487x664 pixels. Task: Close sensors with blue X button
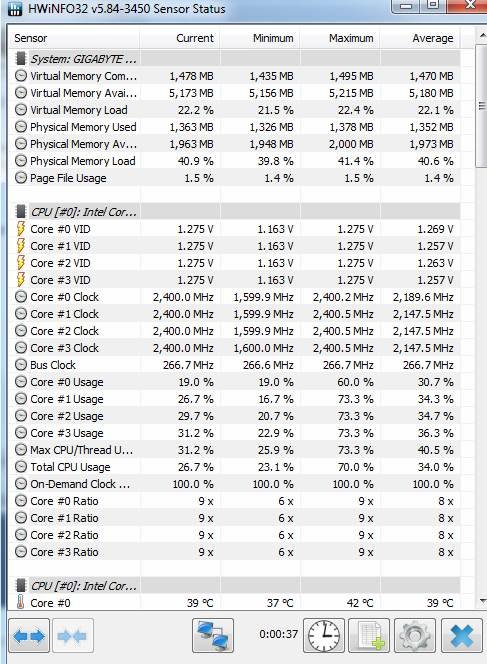click(x=461, y=635)
